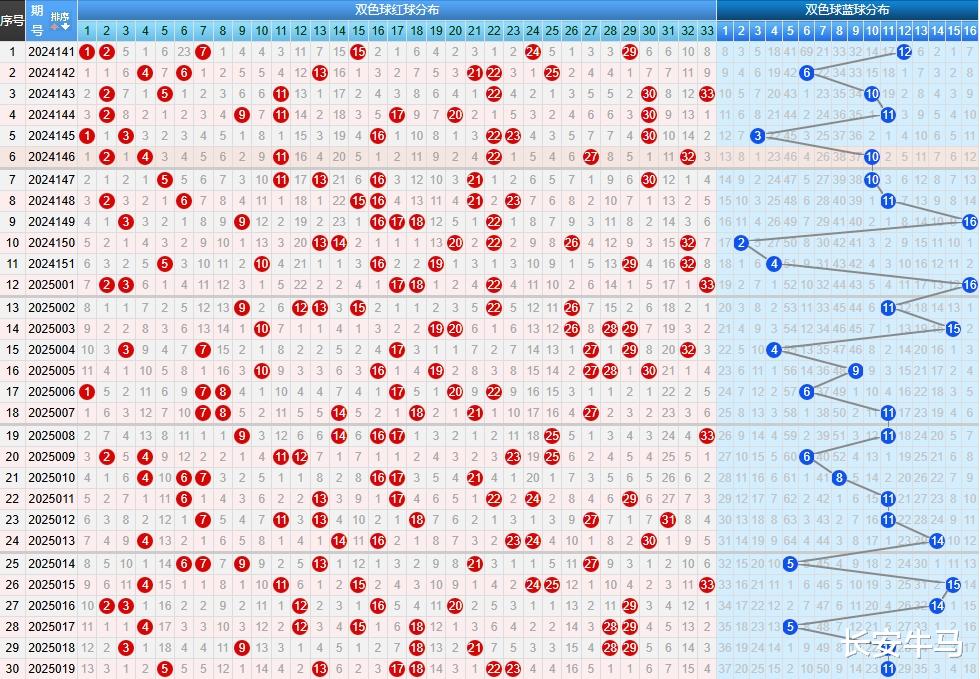Select red-ball column header 17
Image resolution: width=980 pixels, height=679 pixels.
coord(398,31)
